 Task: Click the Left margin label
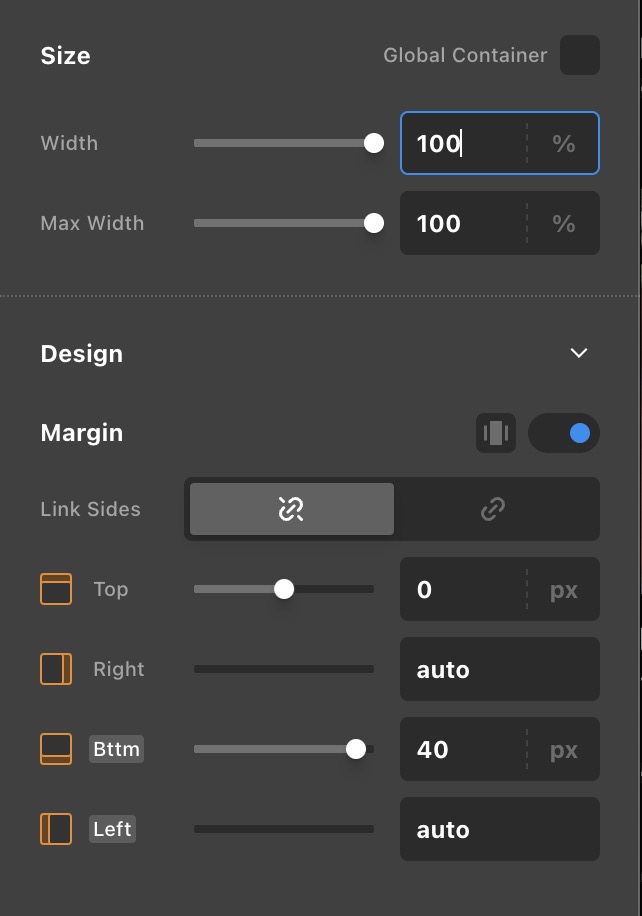[x=112, y=829]
